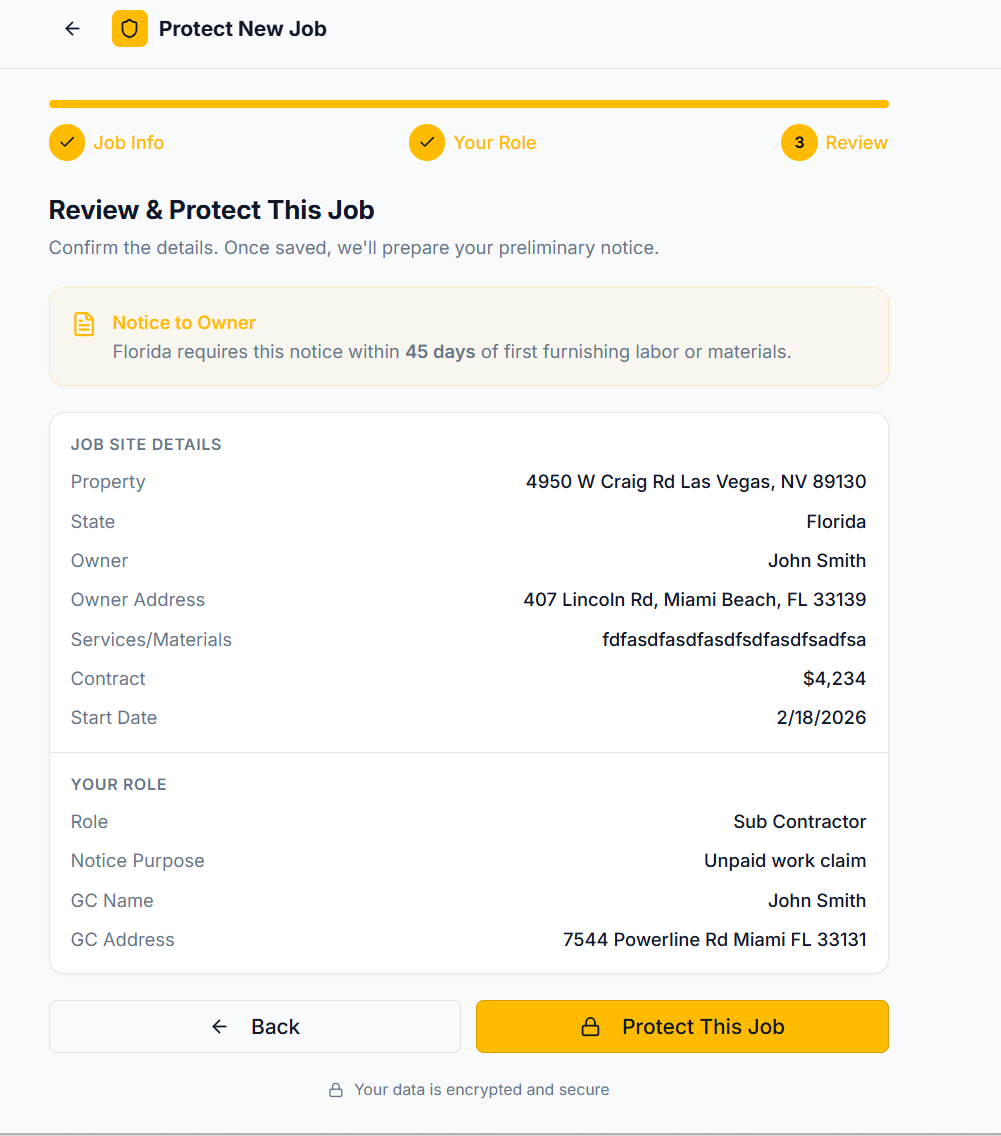This screenshot has width=1001, height=1136.
Task: Click the property address value
Action: point(696,482)
